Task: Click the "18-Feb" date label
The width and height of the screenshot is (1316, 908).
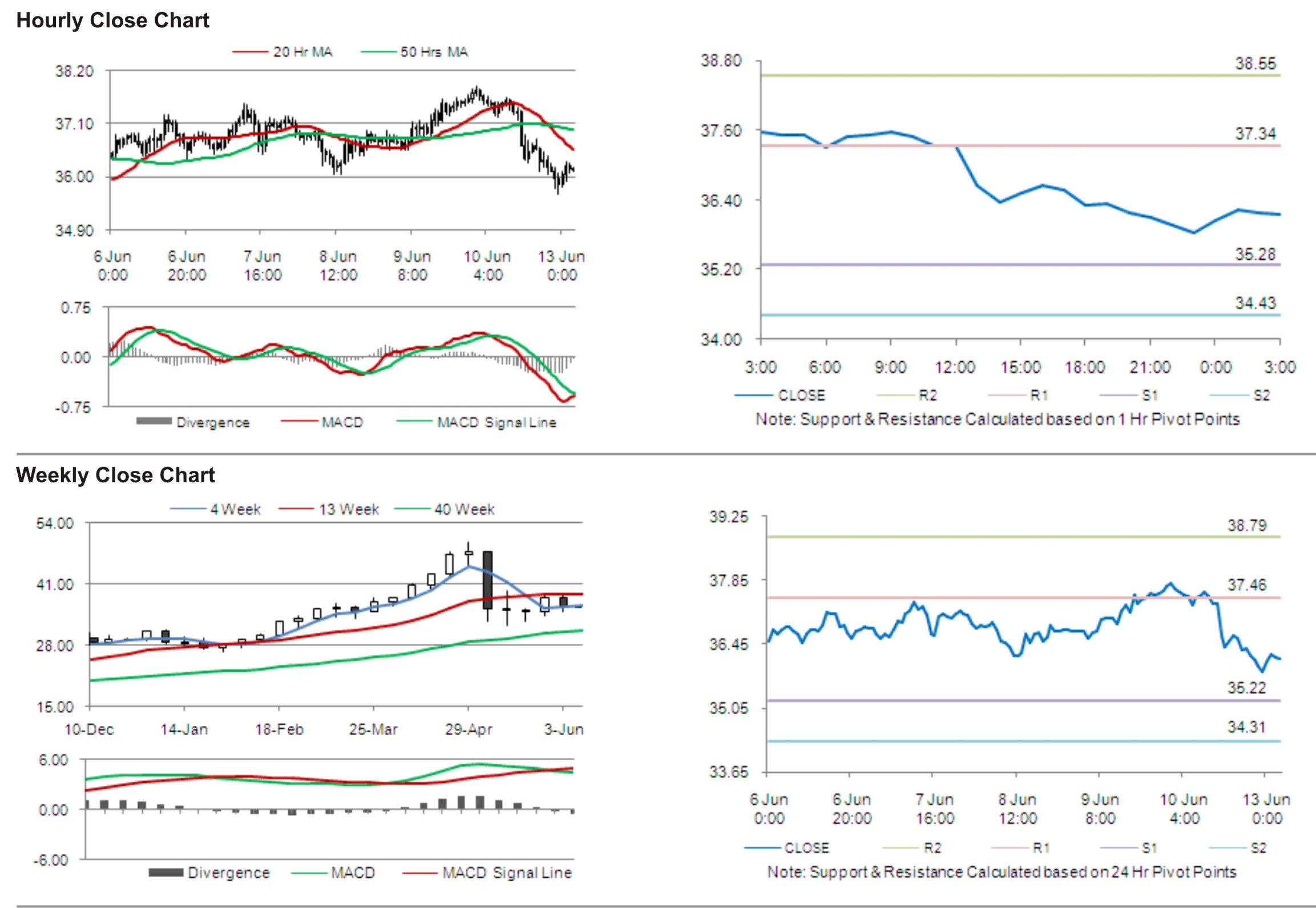Action: pos(279,729)
